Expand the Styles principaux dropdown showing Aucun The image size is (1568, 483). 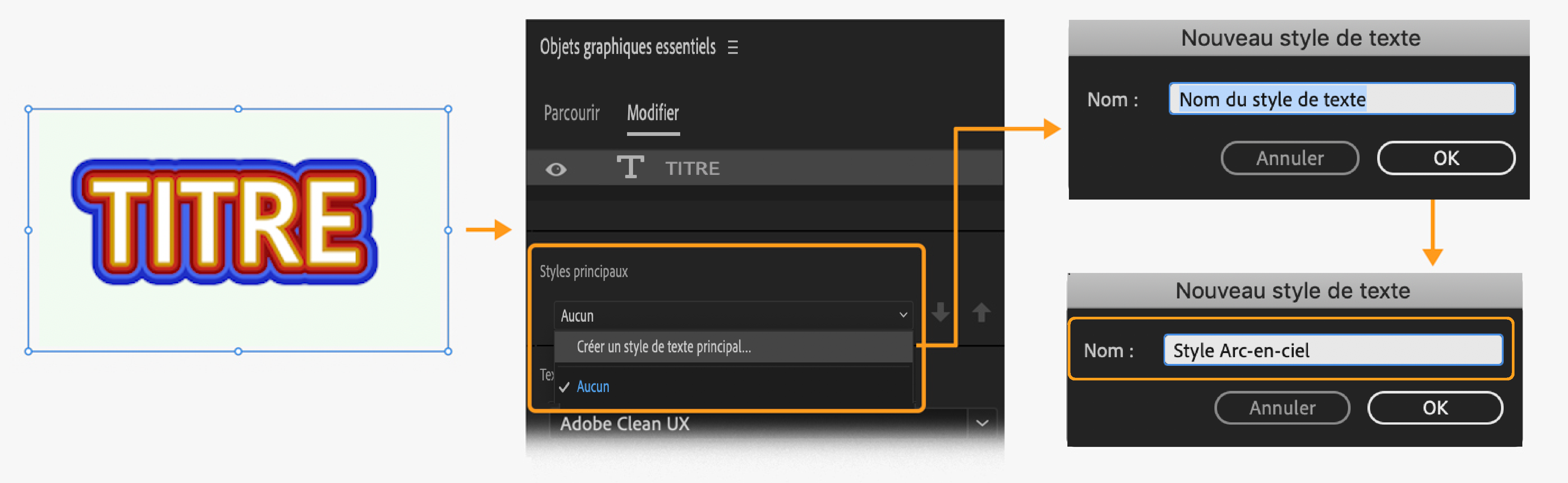(x=733, y=316)
